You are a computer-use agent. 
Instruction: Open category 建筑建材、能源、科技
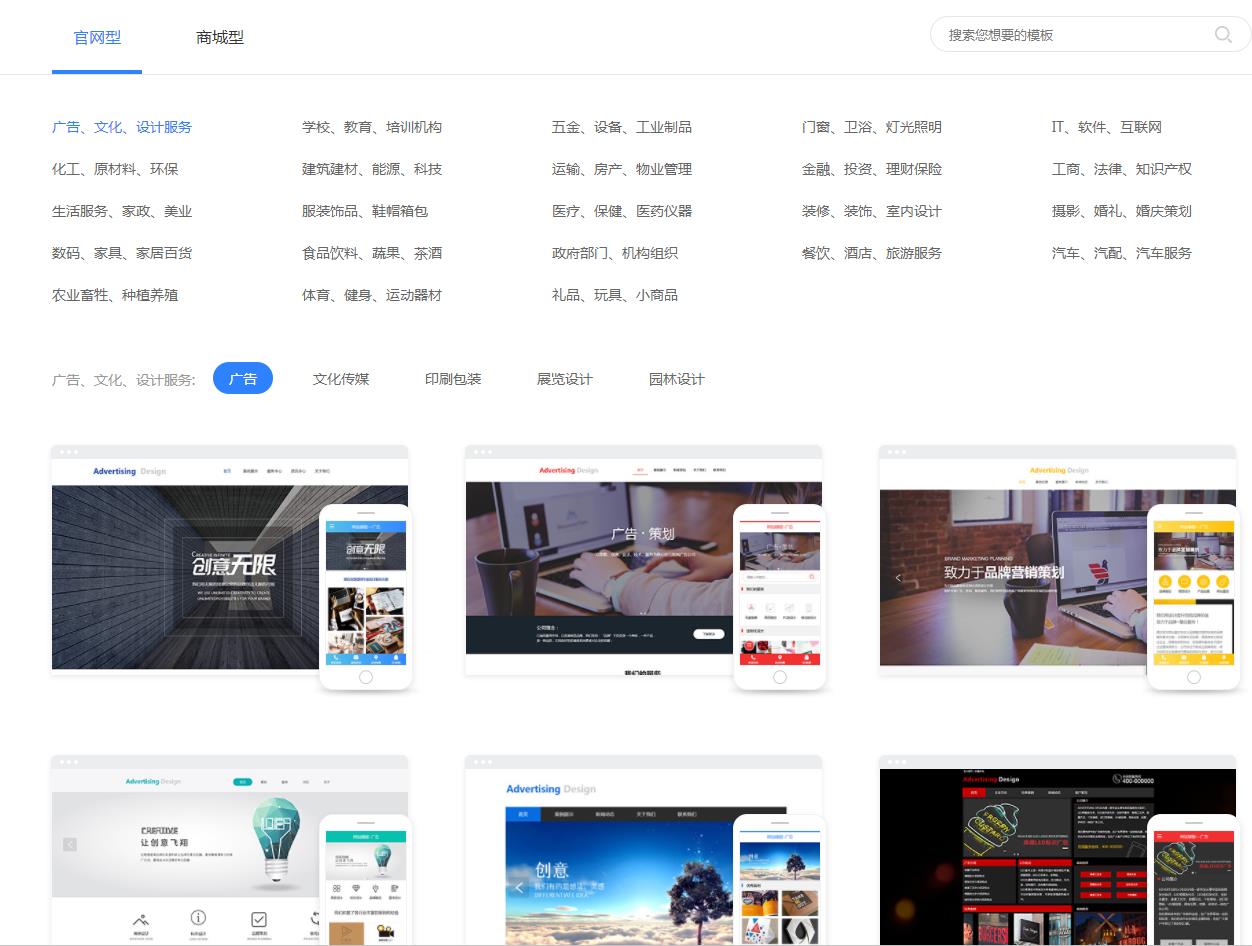pos(372,169)
